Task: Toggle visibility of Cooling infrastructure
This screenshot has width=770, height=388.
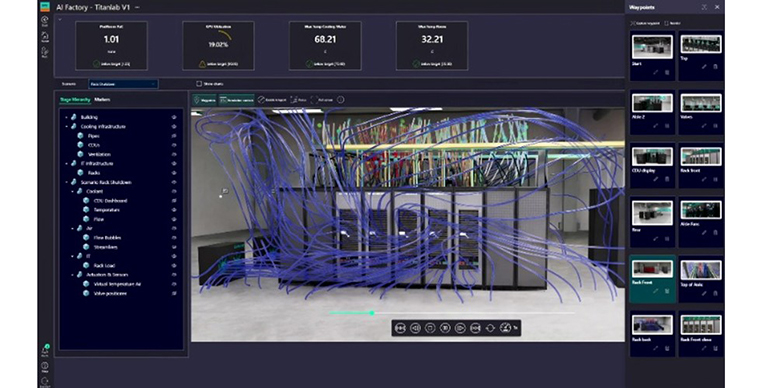Action: [x=174, y=127]
